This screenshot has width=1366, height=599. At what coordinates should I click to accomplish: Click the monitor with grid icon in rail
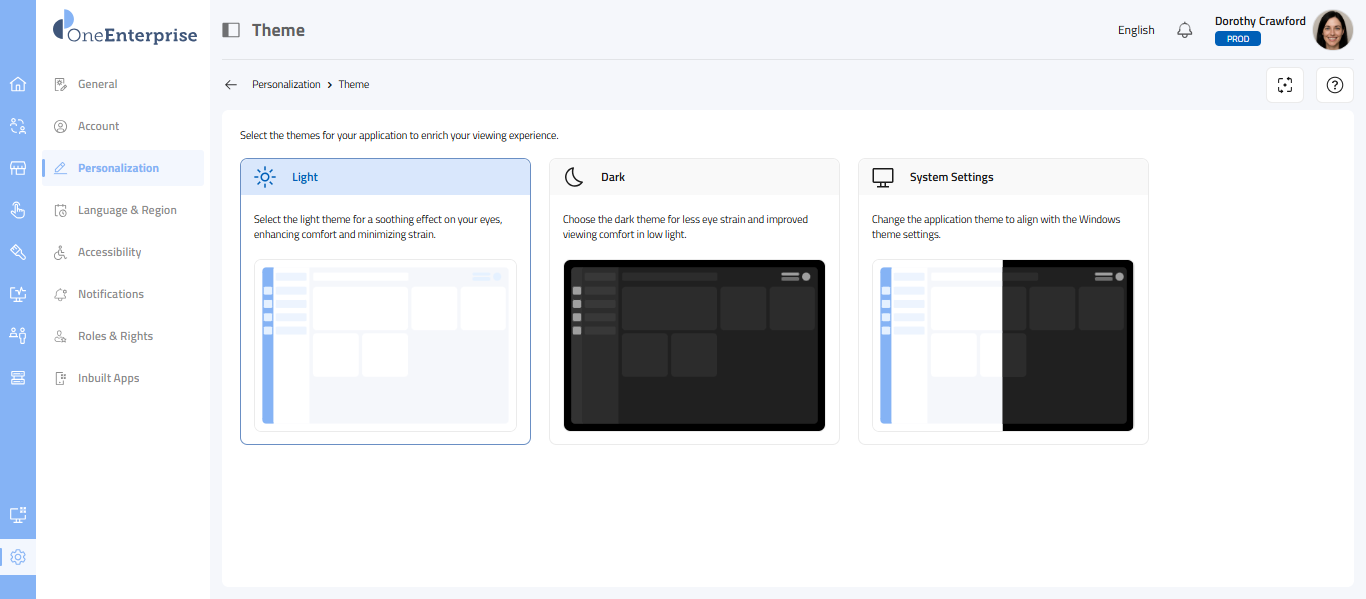click(17, 515)
